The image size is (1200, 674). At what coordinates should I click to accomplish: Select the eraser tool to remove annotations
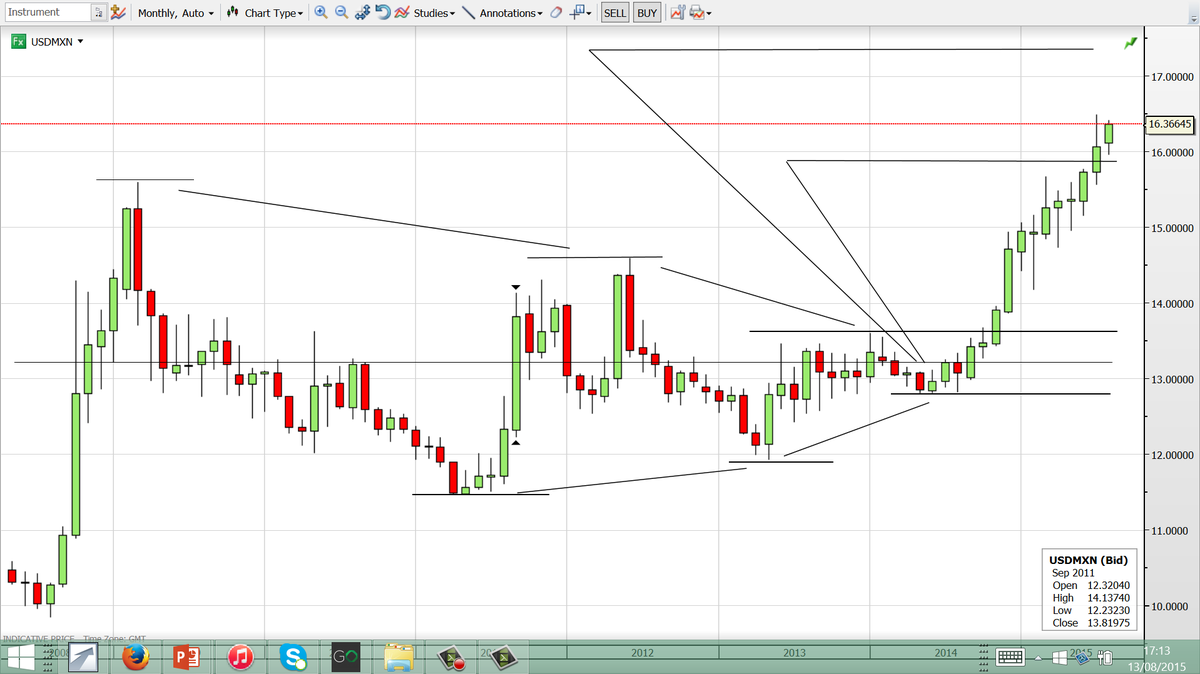(x=556, y=13)
